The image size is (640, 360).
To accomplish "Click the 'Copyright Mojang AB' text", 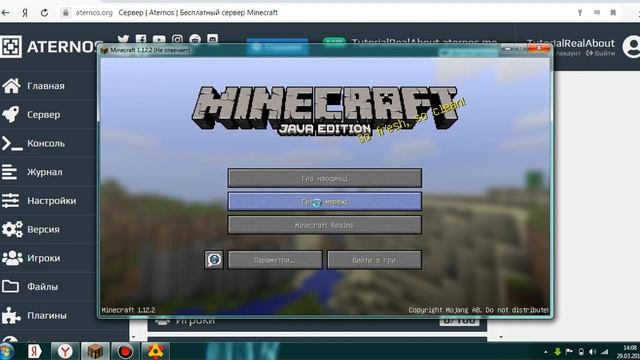I will pos(478,310).
